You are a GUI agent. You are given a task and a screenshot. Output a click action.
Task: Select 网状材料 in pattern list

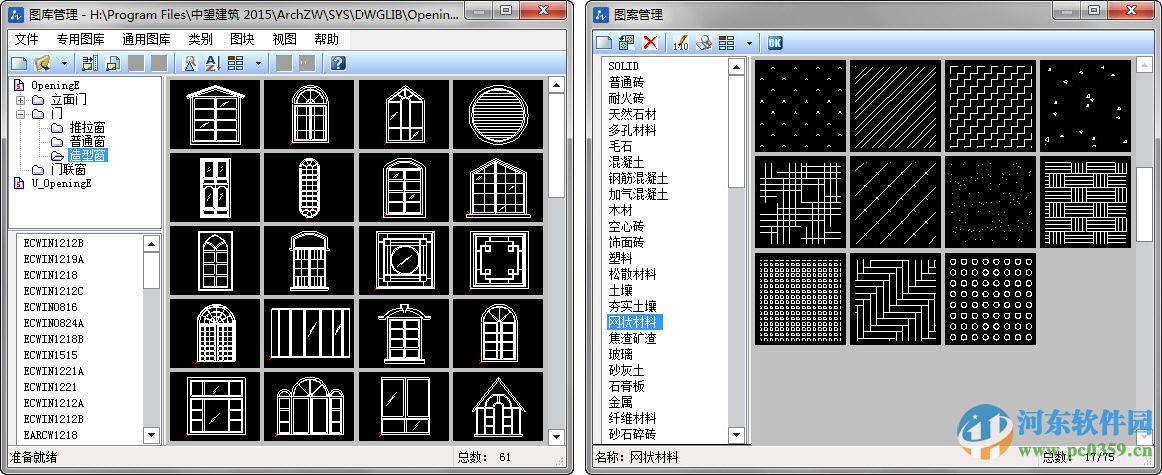click(x=633, y=322)
